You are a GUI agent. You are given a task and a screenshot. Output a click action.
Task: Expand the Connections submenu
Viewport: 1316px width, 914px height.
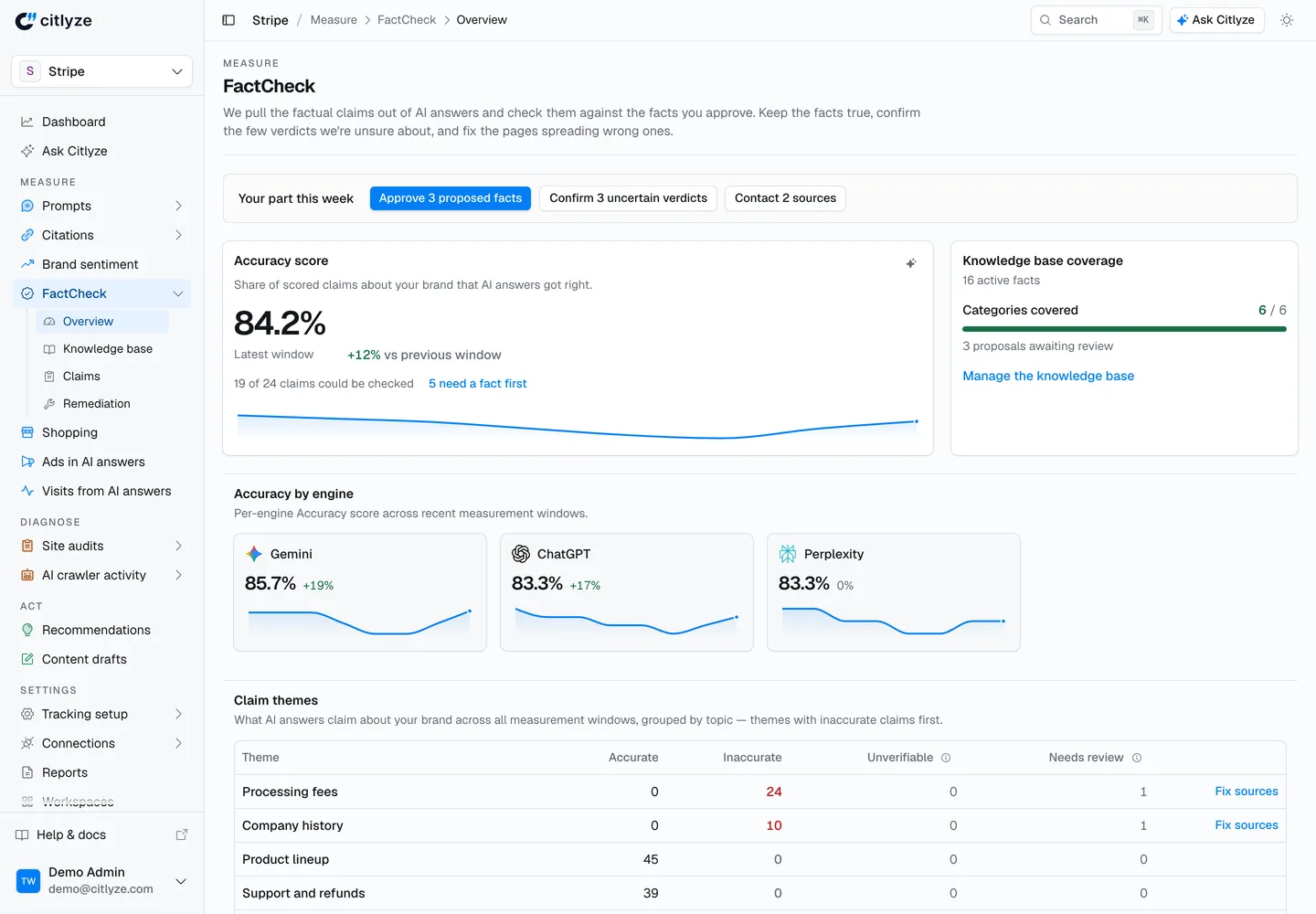coord(178,743)
